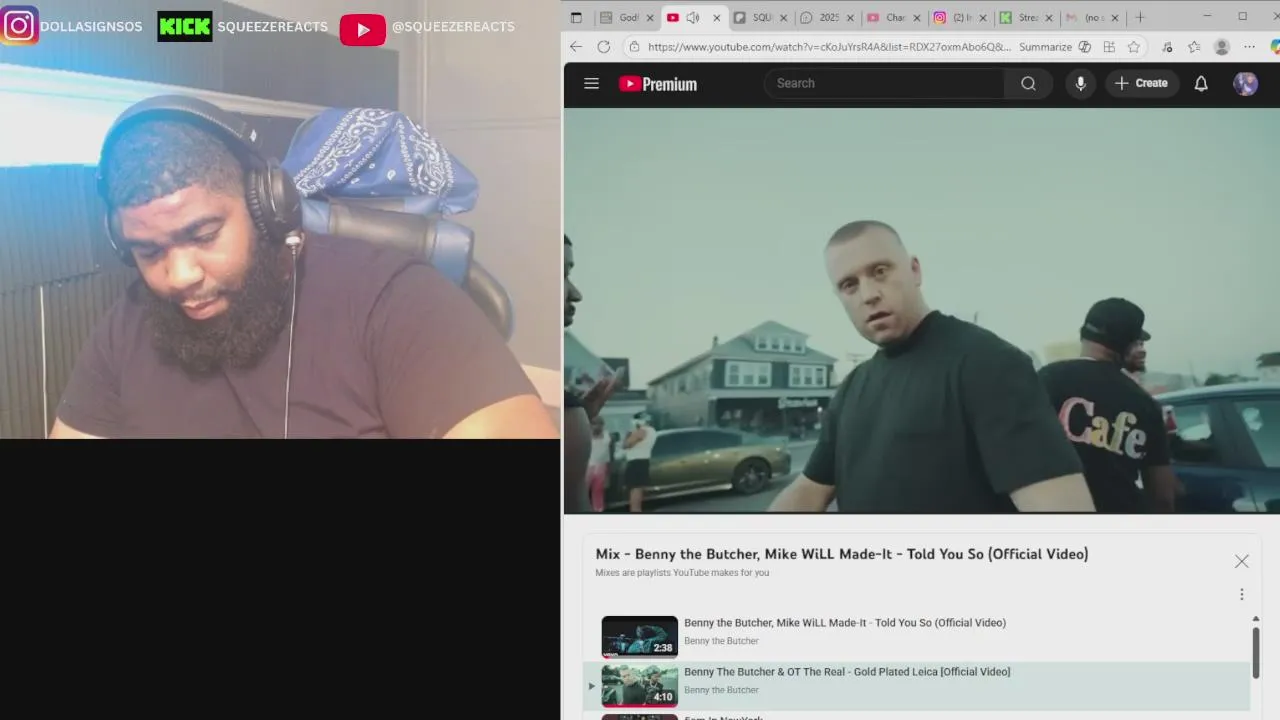The height and width of the screenshot is (720, 1280).
Task: Click the Instagram logo in the stream overlay
Action: coord(19,25)
